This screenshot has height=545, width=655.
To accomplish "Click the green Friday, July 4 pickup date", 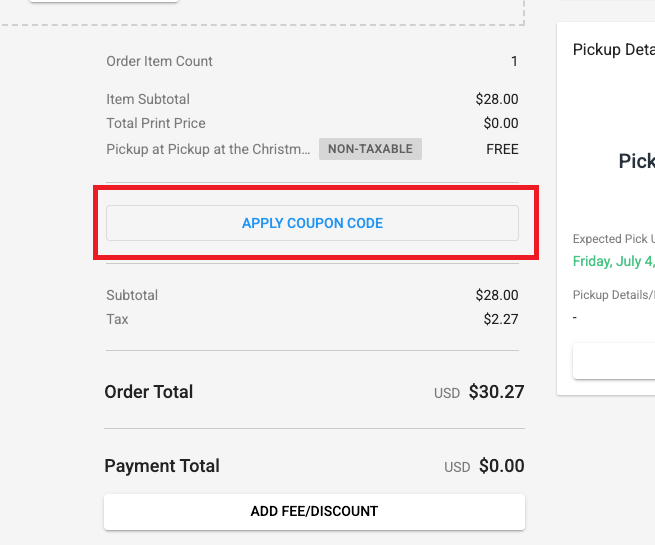I will click(x=614, y=262).
